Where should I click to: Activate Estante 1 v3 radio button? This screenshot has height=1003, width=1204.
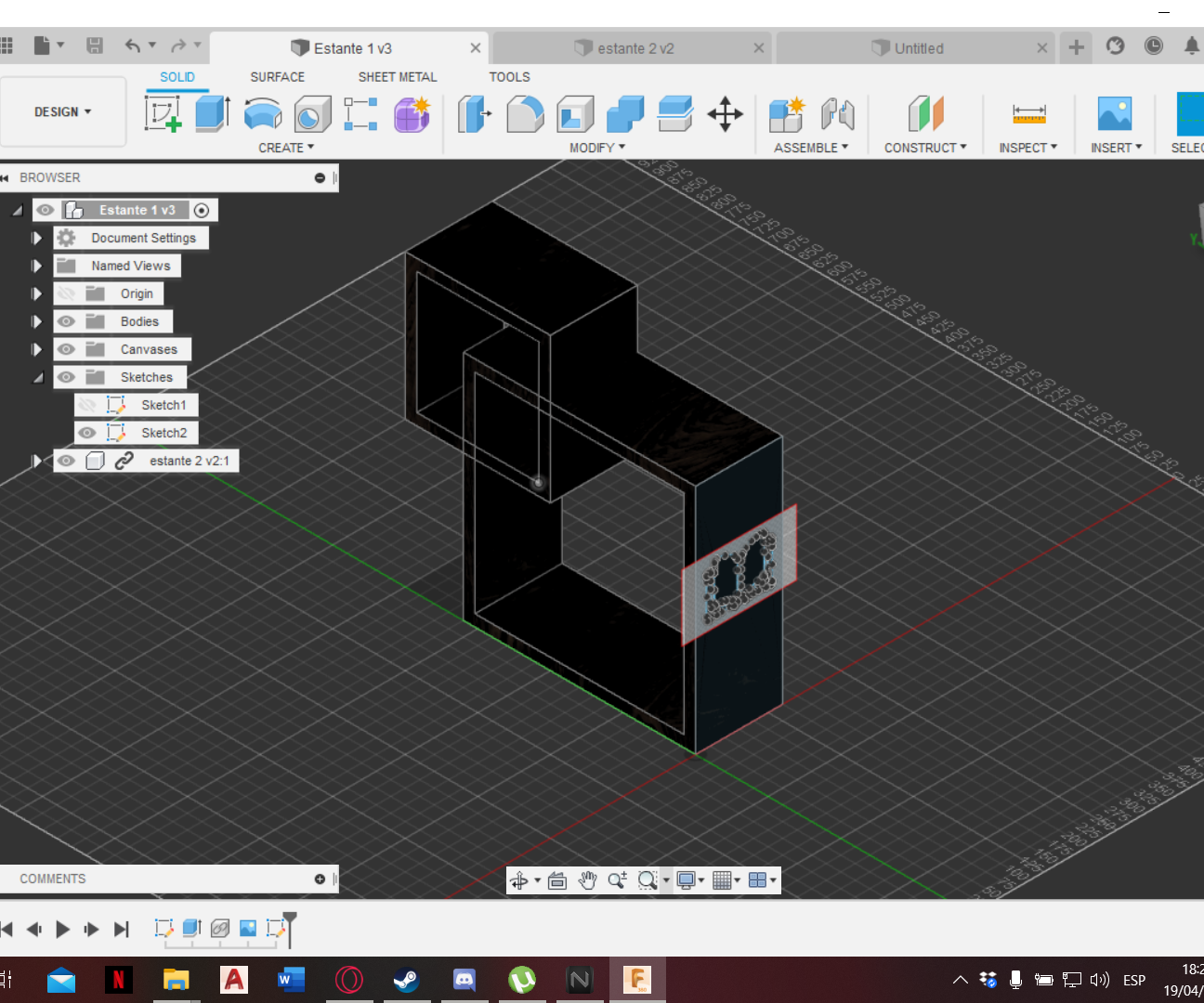(202, 210)
